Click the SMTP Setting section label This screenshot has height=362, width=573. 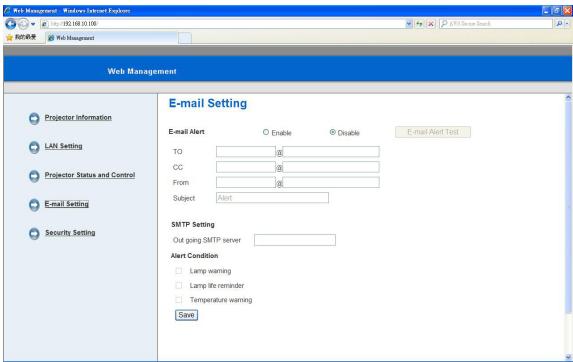coord(193,225)
